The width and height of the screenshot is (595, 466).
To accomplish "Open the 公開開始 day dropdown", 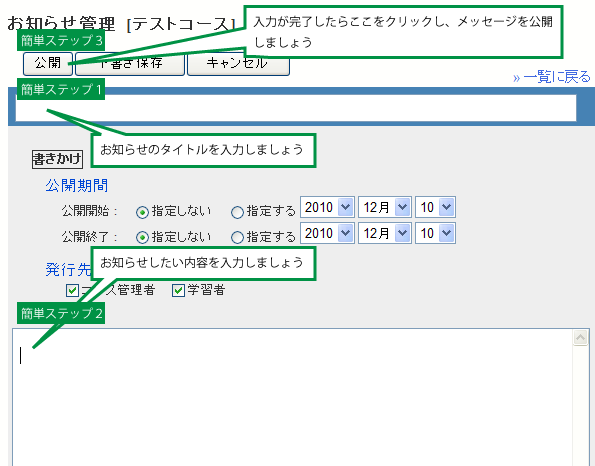I will pos(435,207).
